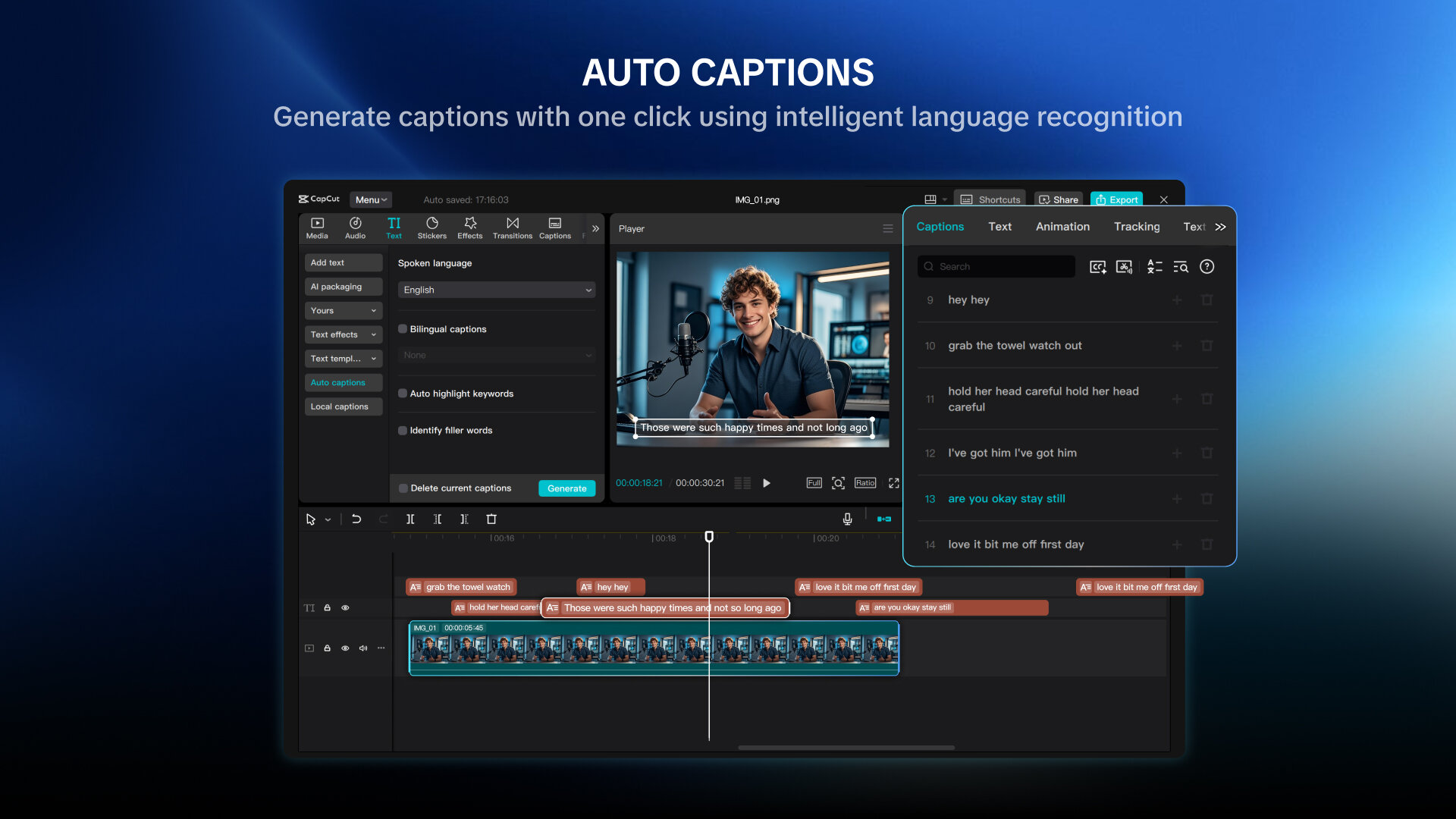This screenshot has height=819, width=1456.
Task: Click the caption cut-by-speech icon
Action: [x=1125, y=267]
